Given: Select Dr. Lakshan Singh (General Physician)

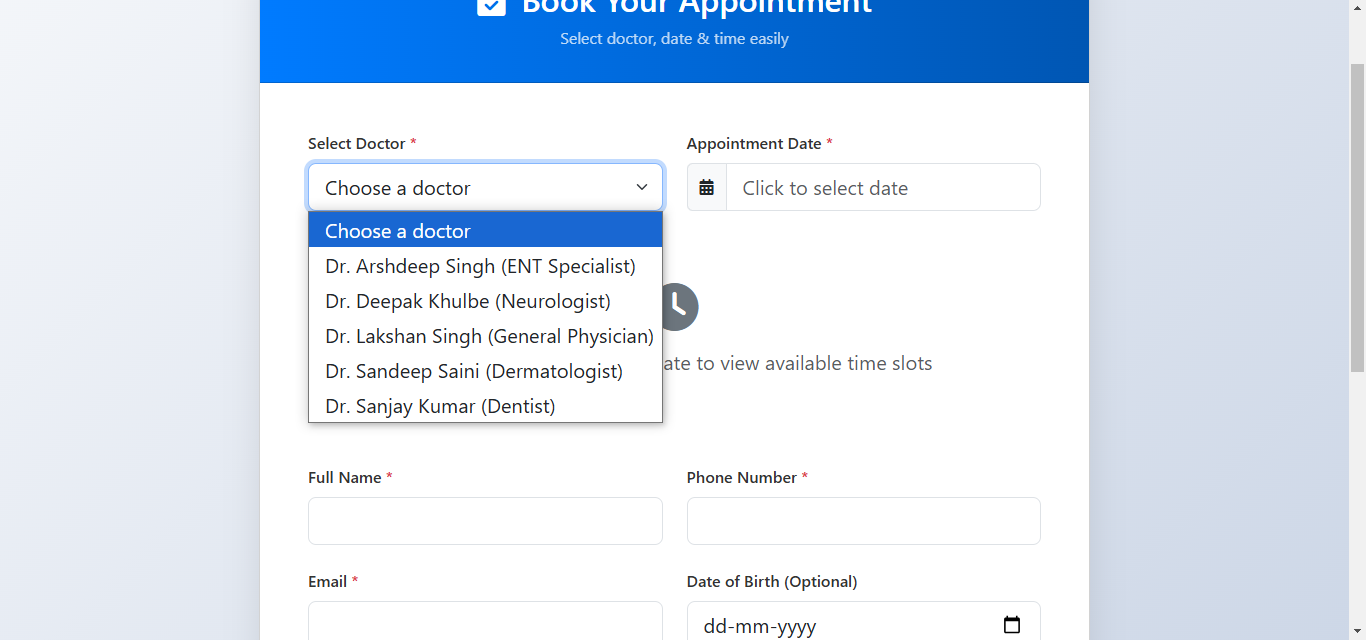Looking at the screenshot, I should coord(488,336).
